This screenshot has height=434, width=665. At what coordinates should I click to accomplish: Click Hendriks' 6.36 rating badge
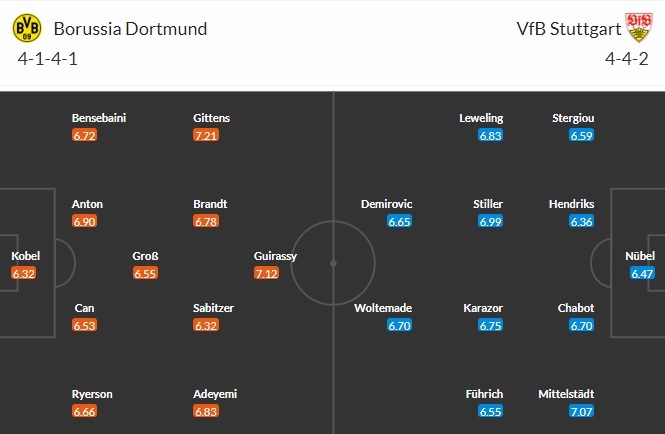click(x=582, y=222)
